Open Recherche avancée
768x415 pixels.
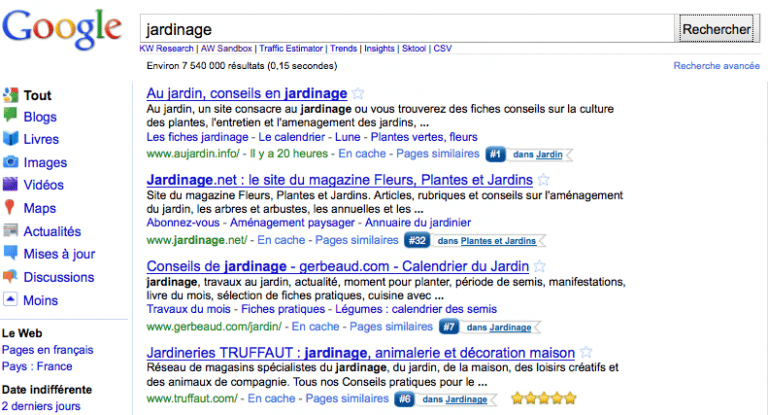tap(717, 66)
